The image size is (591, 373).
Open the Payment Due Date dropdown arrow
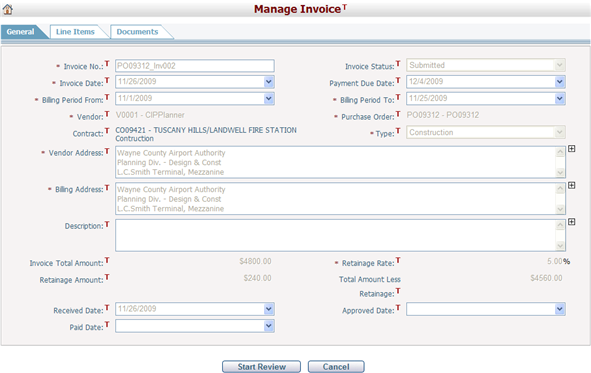[559, 82]
